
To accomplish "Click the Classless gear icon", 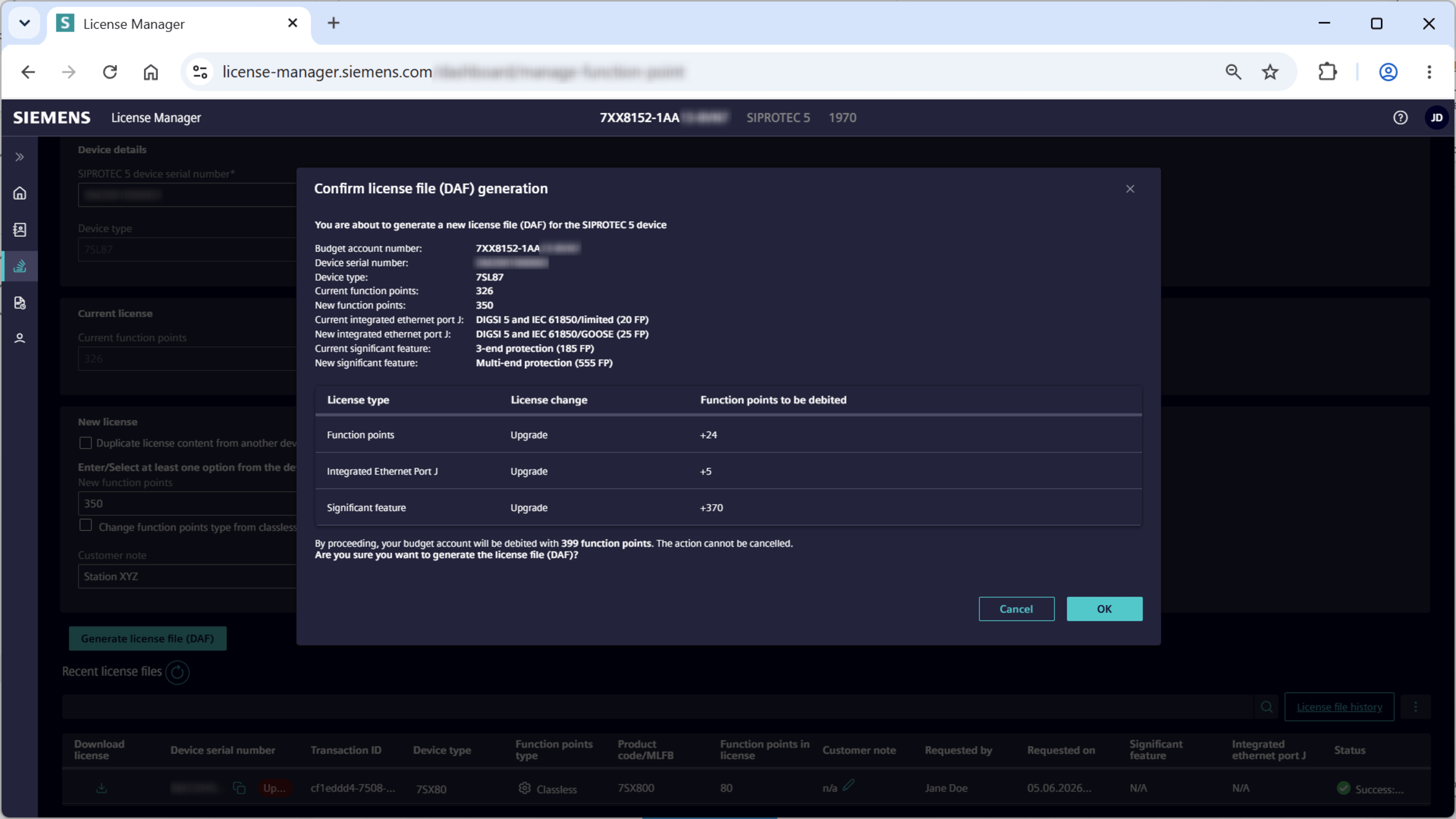I will pyautogui.click(x=524, y=788).
